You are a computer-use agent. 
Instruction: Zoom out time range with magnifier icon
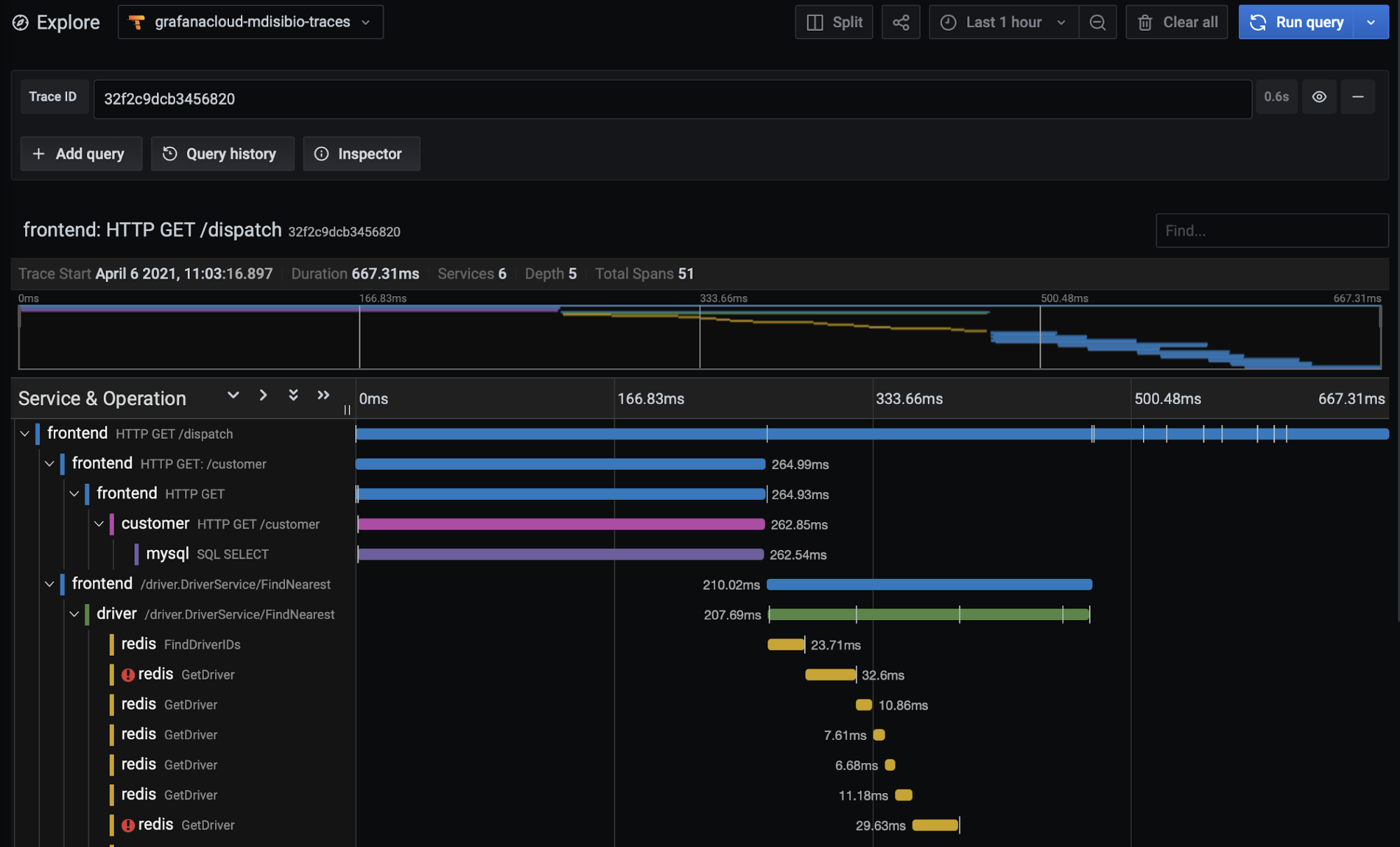pos(1097,22)
